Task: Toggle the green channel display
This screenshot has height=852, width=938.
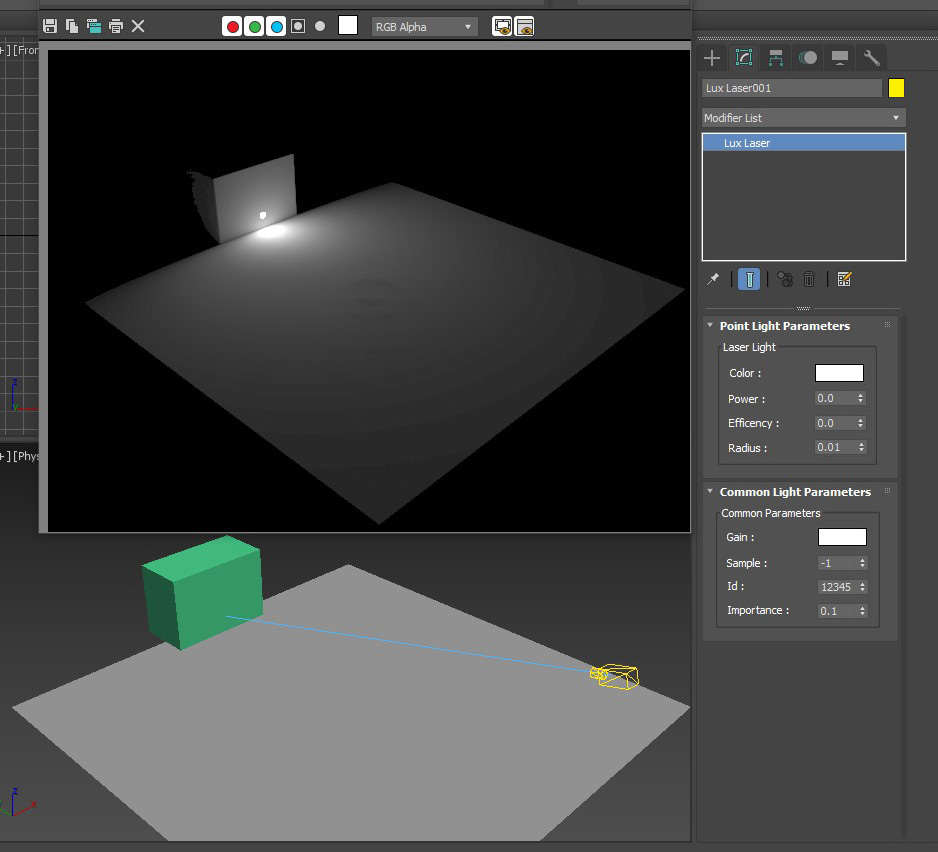Action: coord(255,27)
